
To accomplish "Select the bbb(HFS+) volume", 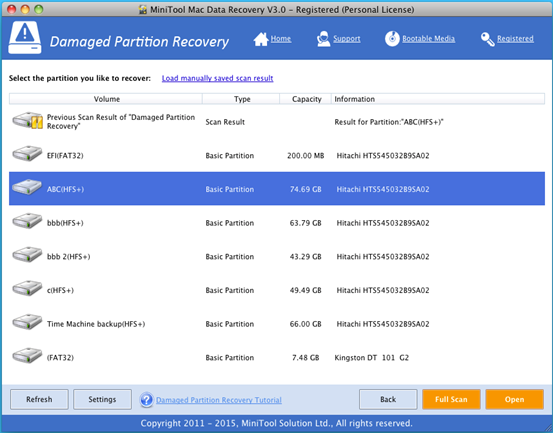I will pyautogui.click(x=65, y=223).
